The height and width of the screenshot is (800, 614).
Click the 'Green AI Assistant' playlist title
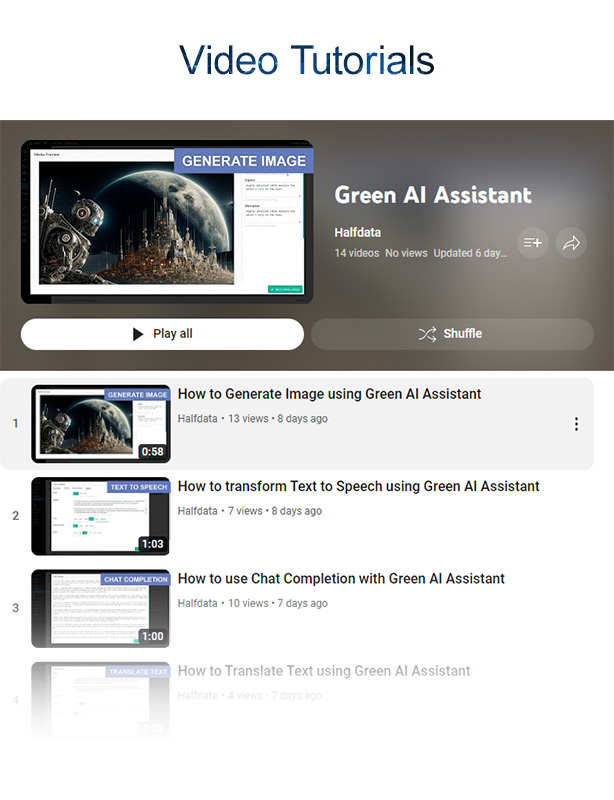pos(433,195)
